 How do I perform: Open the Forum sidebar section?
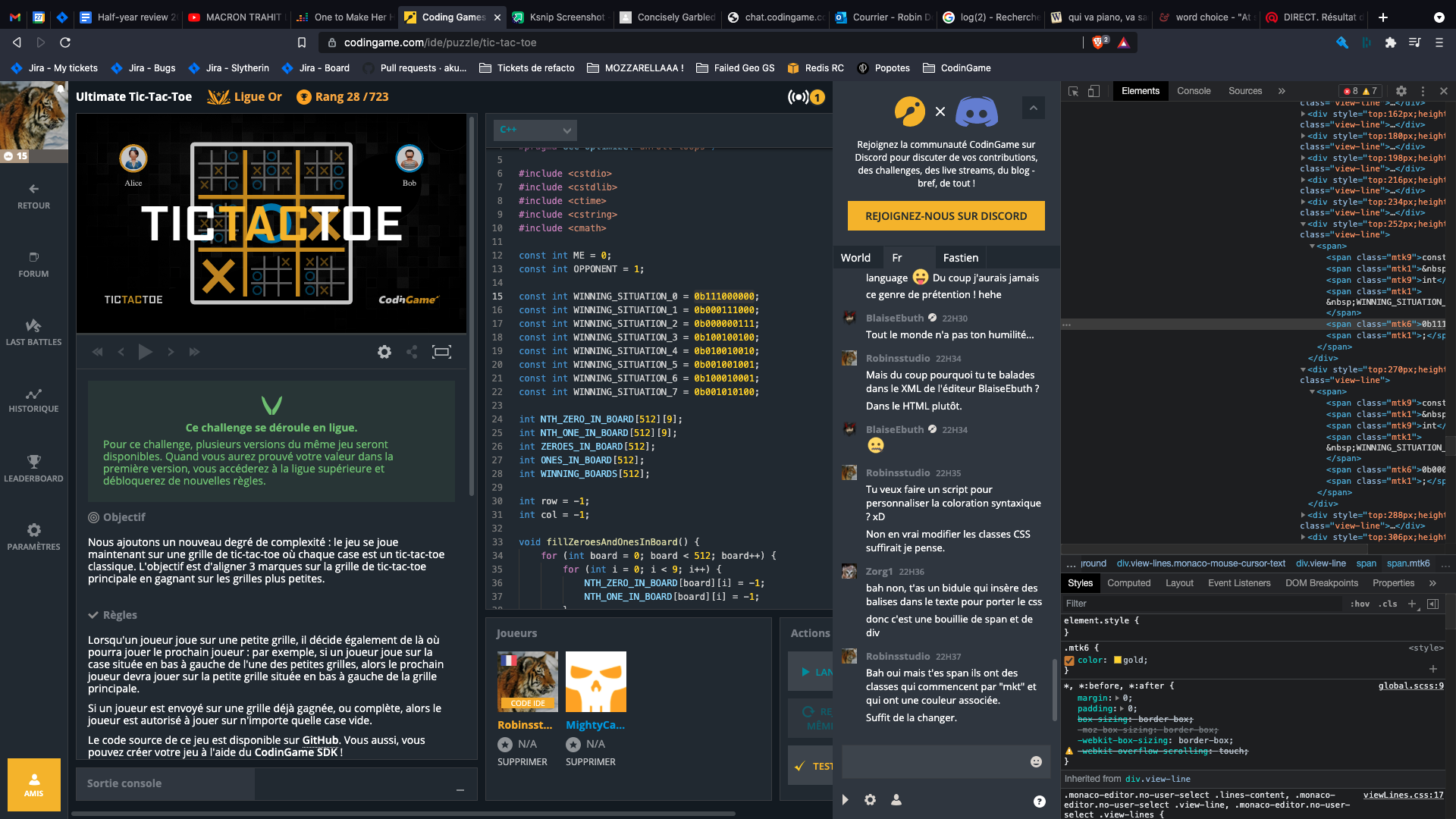click(33, 265)
